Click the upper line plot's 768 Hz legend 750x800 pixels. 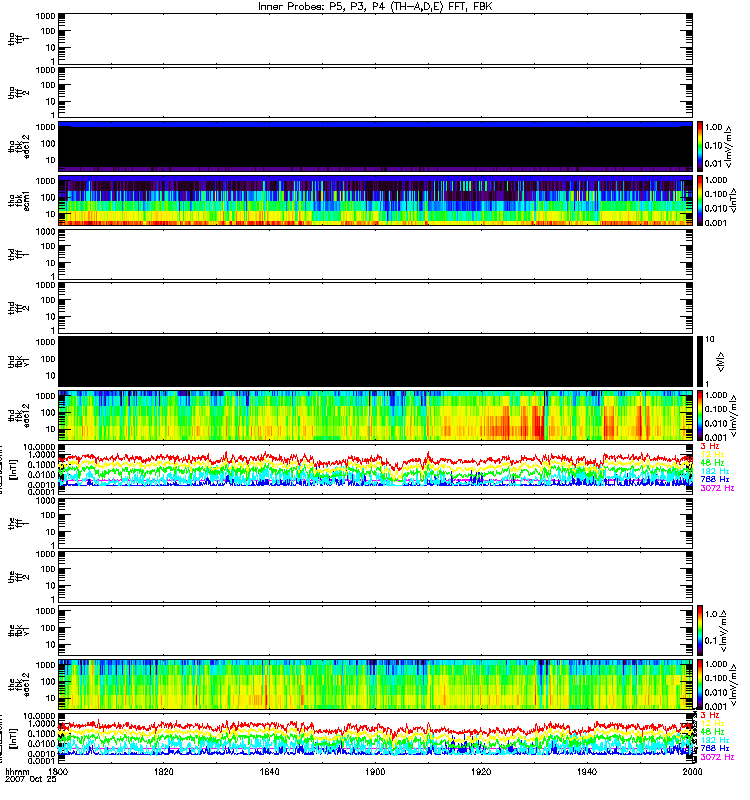[716, 480]
